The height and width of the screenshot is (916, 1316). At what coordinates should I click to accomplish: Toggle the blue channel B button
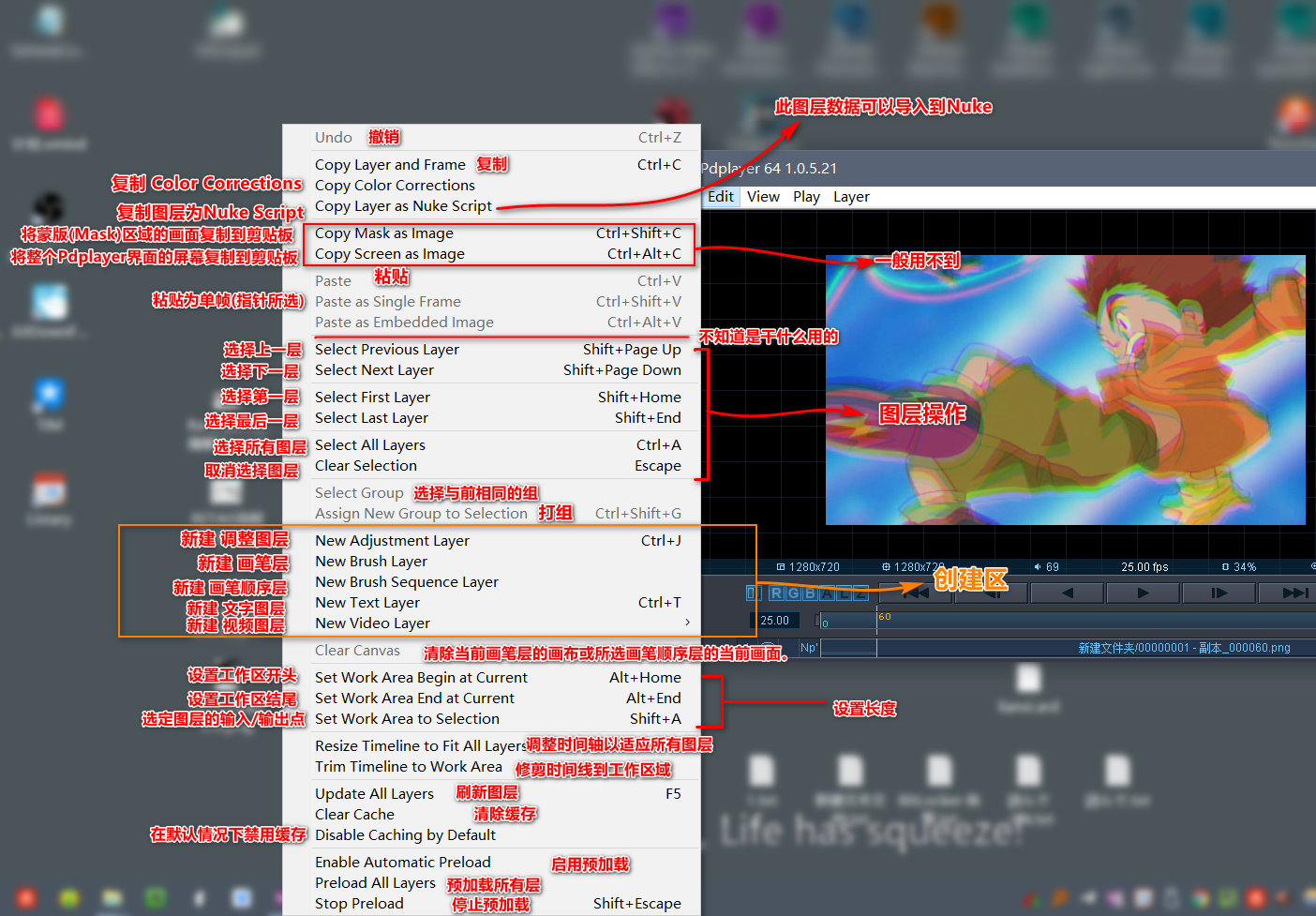point(809,593)
